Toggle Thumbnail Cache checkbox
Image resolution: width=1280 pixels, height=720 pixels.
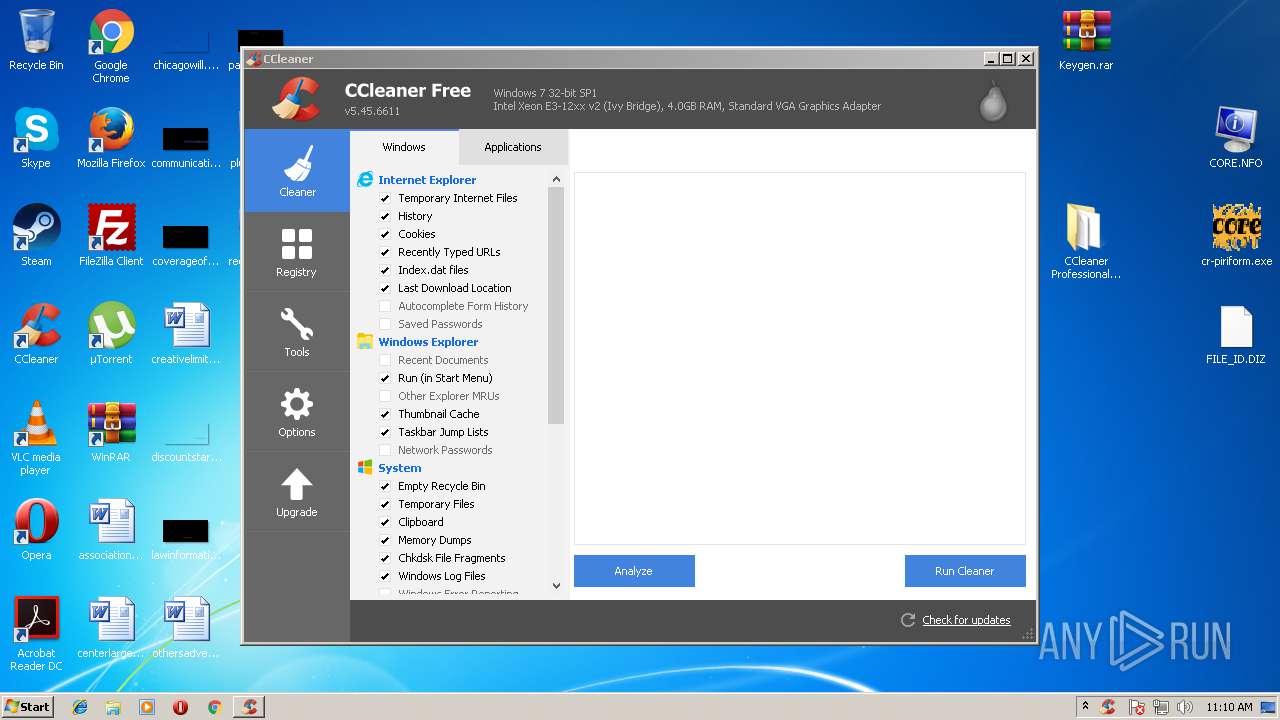[385, 414]
